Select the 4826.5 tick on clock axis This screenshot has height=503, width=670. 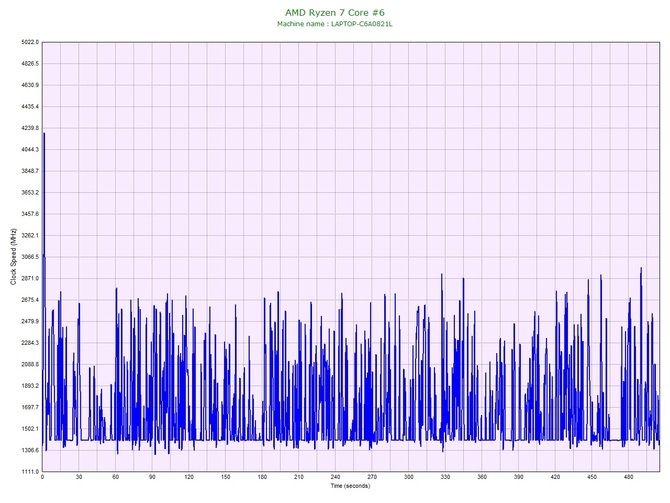pos(30,63)
